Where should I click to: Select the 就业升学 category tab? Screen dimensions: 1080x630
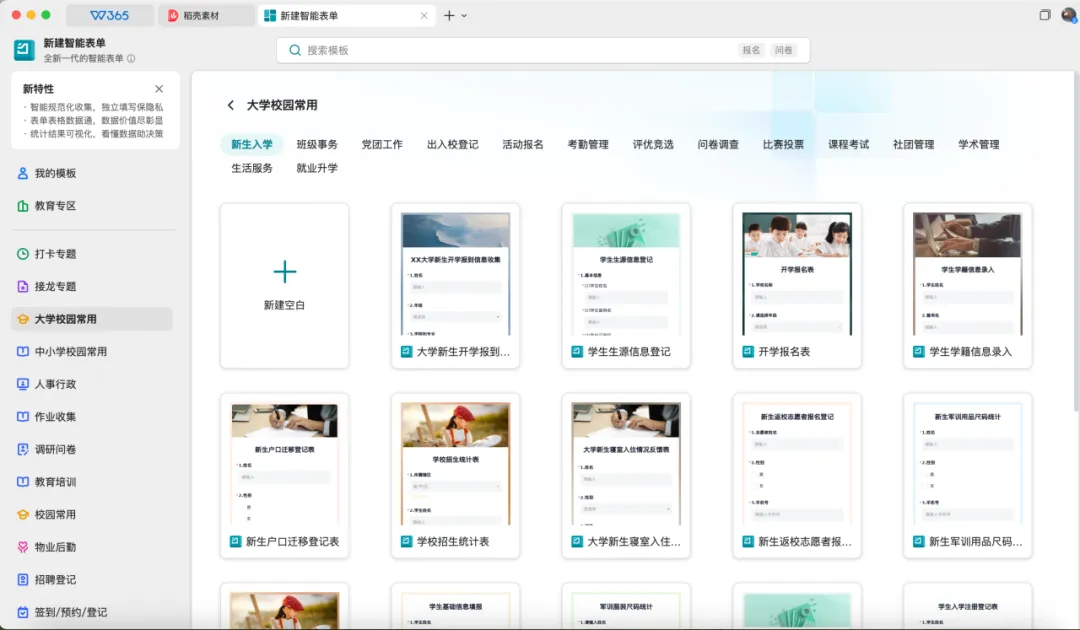point(317,168)
